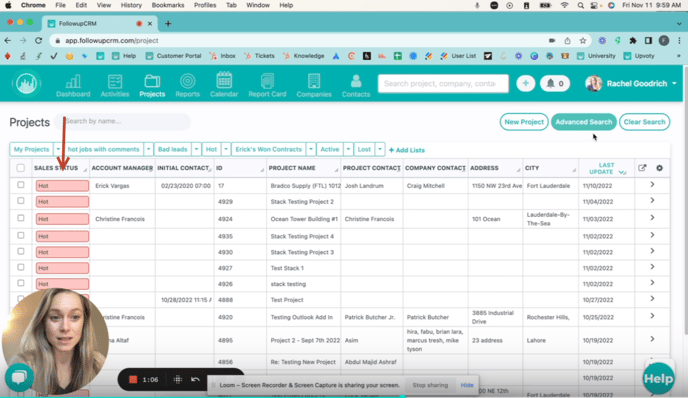Click the New Project button
The image size is (688, 398).
click(524, 122)
